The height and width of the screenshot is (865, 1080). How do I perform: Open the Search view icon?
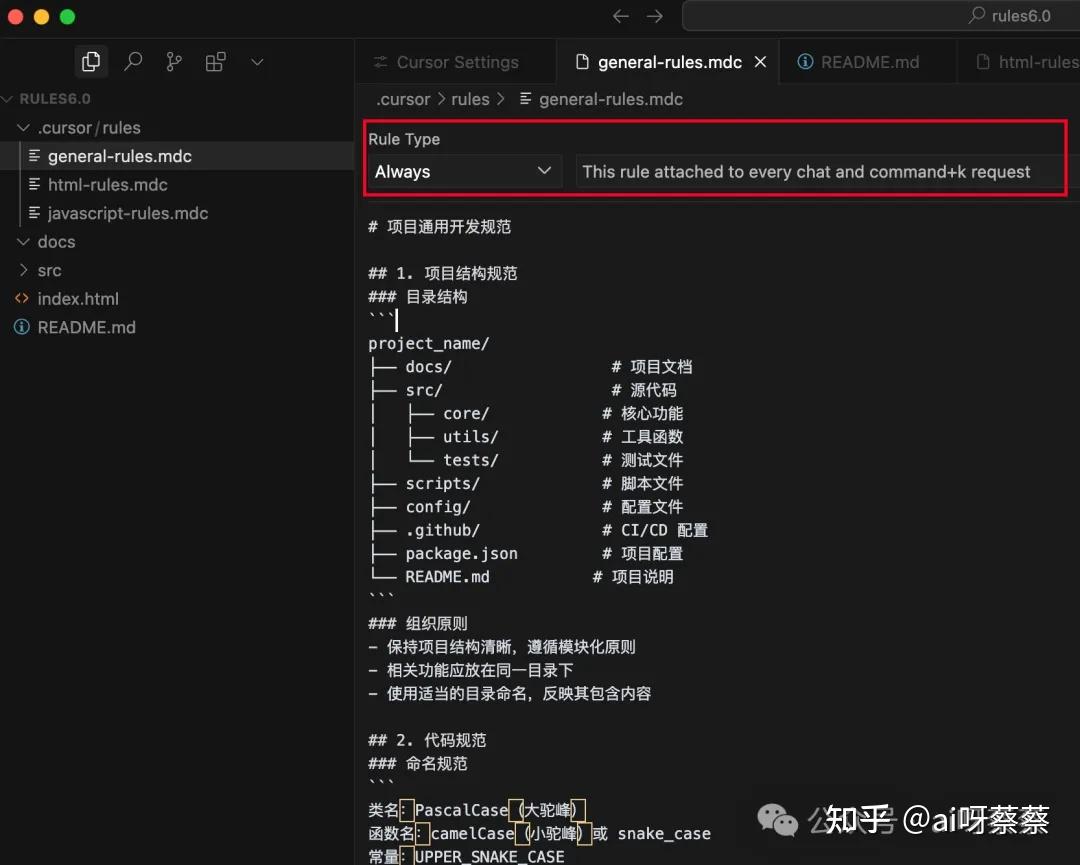(x=133, y=61)
